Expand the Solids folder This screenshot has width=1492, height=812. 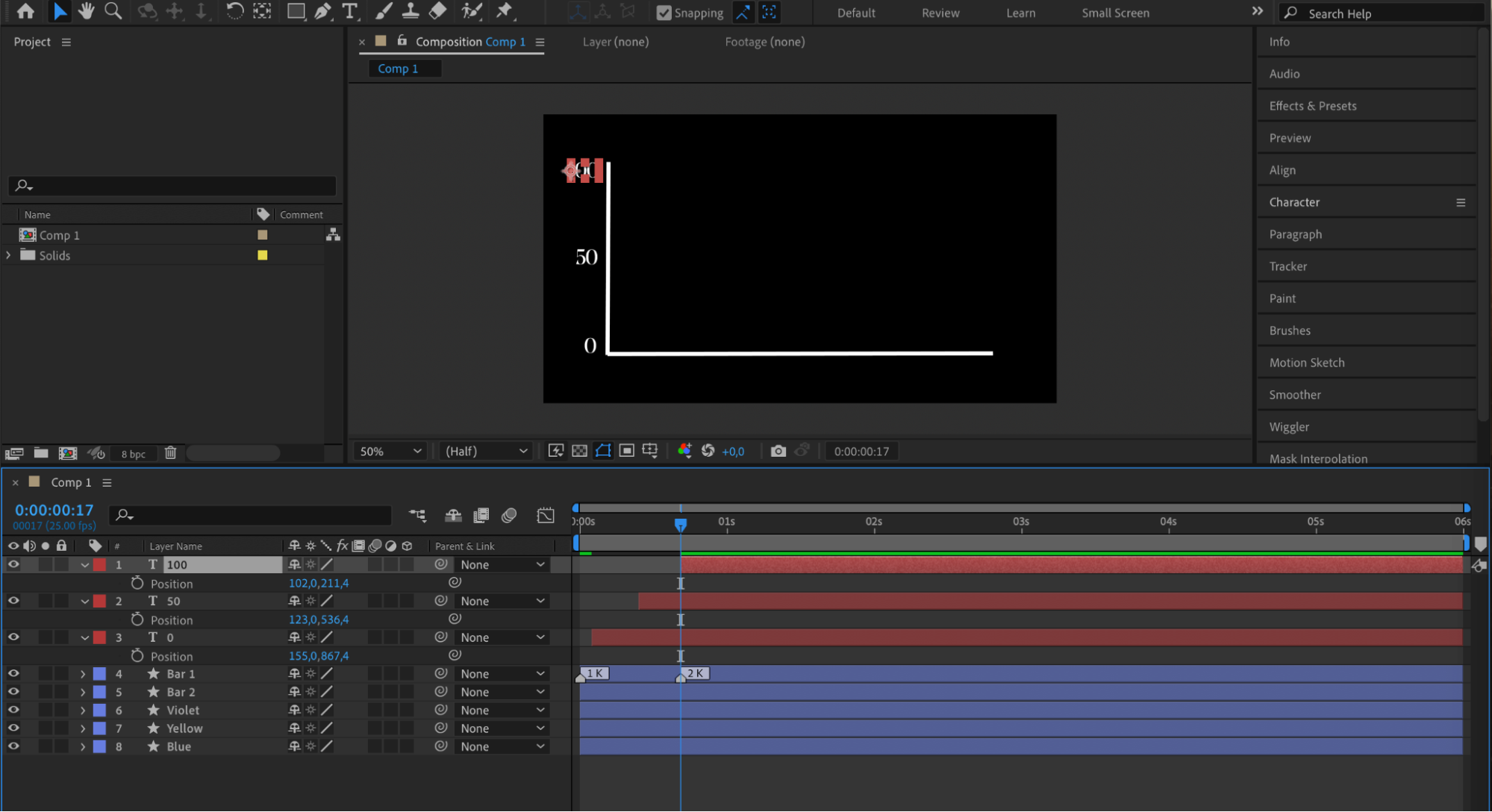[9, 255]
